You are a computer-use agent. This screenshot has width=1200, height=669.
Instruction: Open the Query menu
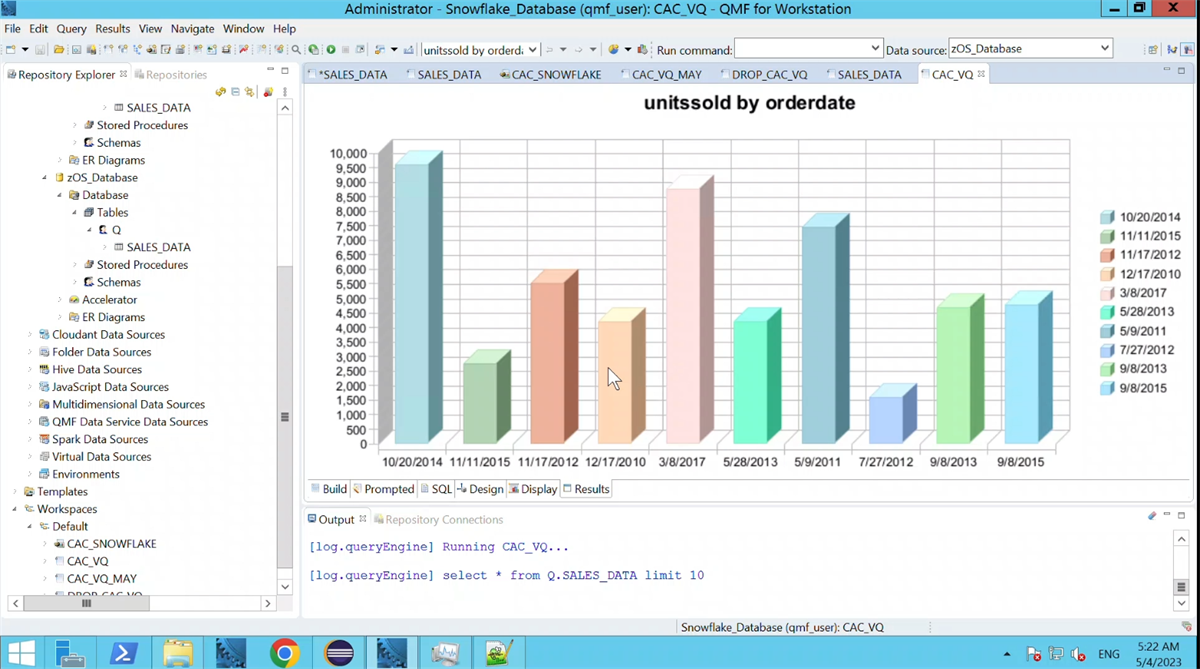pyautogui.click(x=71, y=29)
